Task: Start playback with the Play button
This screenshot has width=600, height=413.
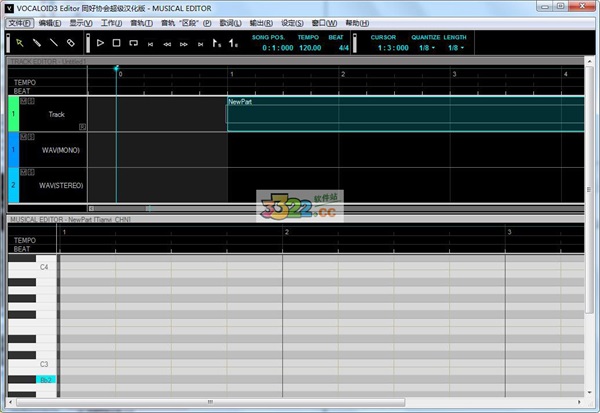Action: click(100, 43)
